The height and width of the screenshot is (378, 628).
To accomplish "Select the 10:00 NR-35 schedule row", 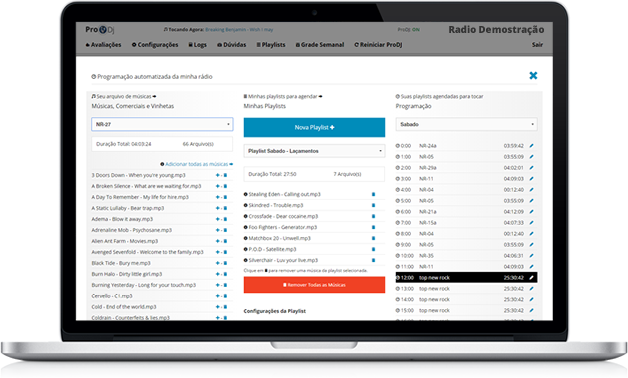I will 467,256.
